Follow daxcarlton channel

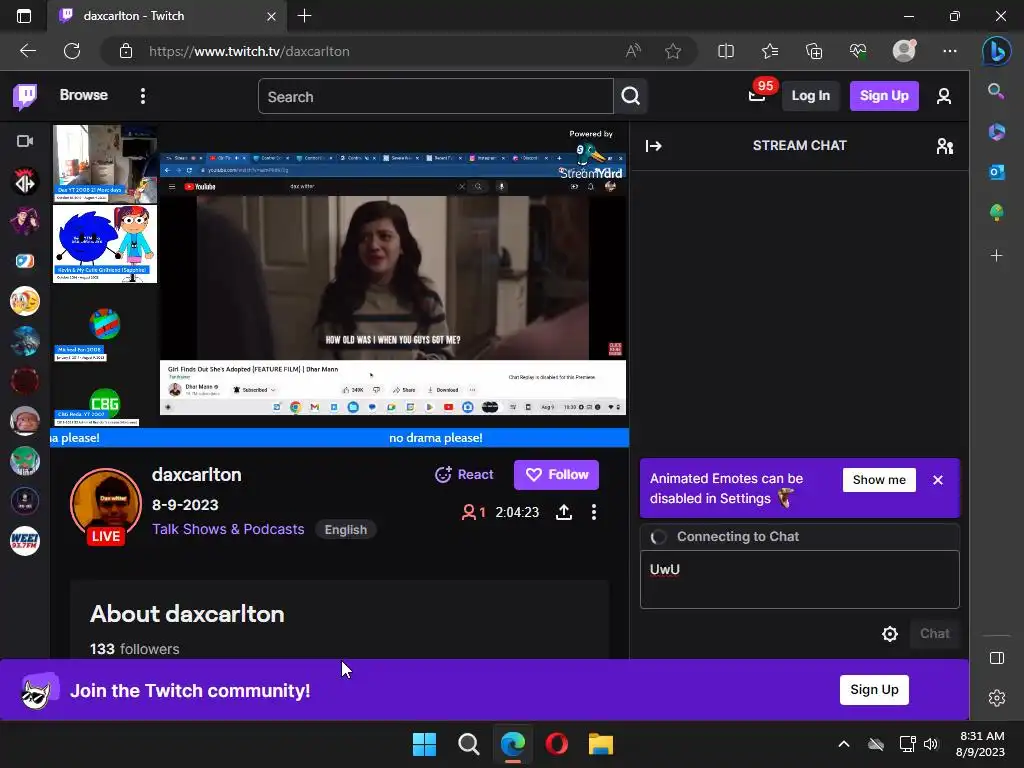556,475
